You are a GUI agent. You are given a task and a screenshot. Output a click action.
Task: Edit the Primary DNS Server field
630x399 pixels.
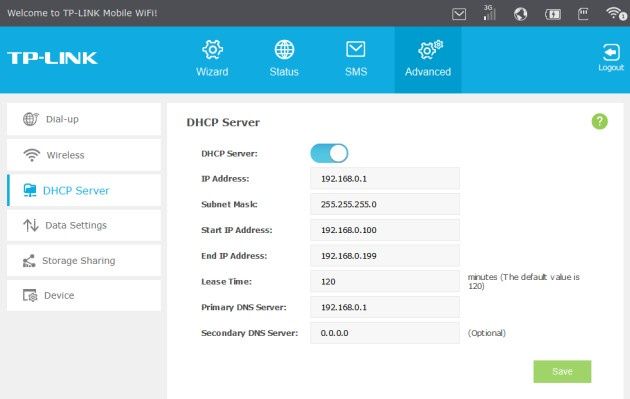coord(385,307)
